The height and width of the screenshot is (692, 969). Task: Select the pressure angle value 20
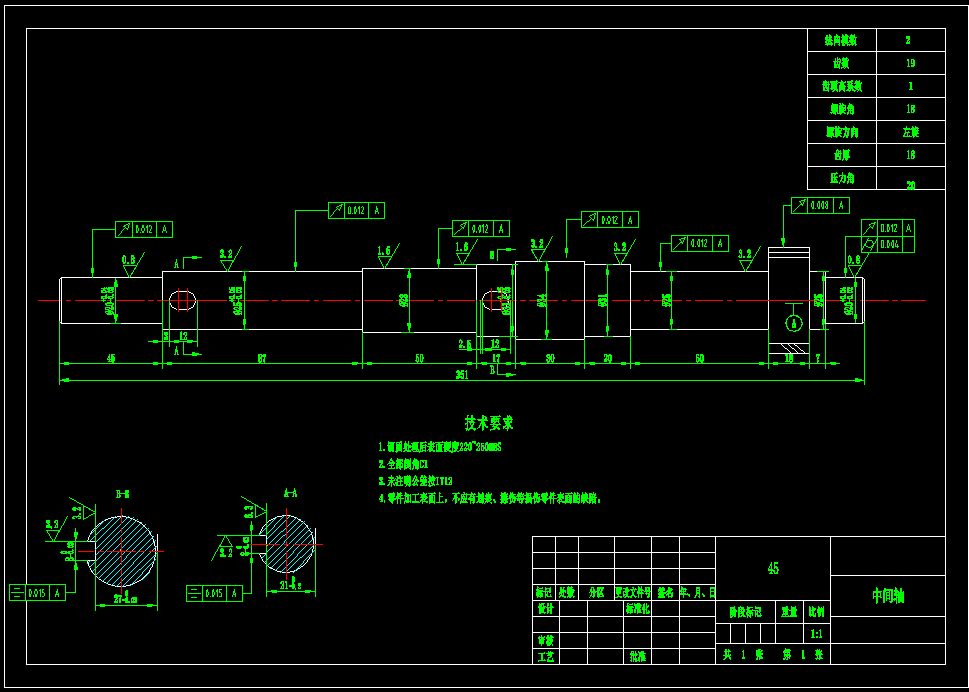click(x=910, y=185)
